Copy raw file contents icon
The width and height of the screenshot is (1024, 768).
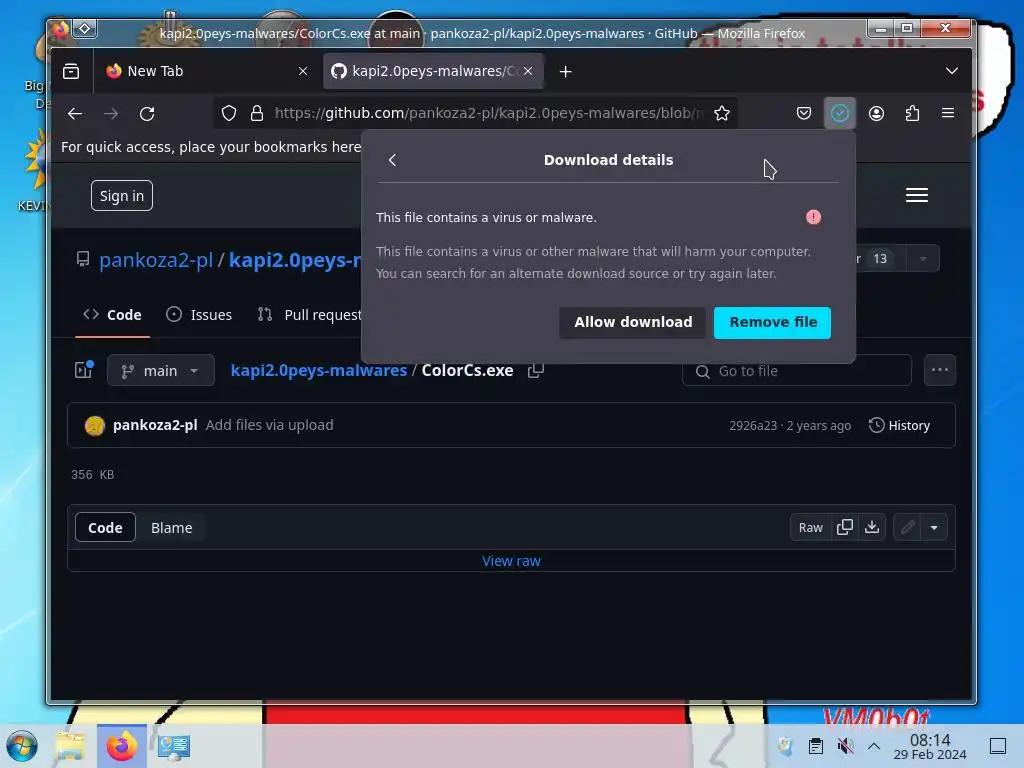[844, 528]
